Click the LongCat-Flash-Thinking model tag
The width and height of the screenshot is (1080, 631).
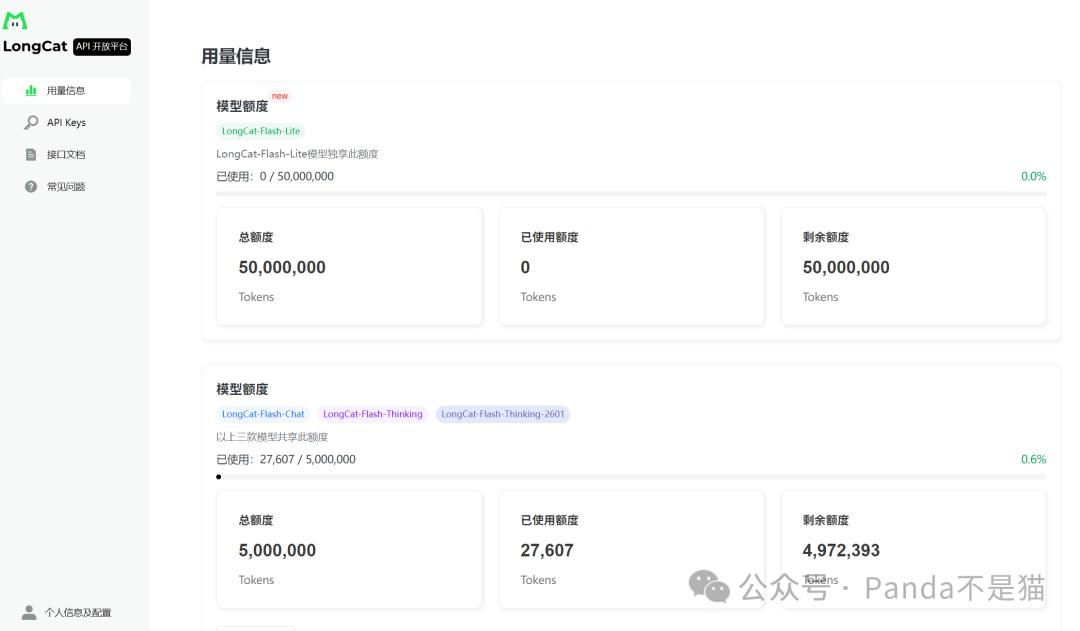click(373, 414)
